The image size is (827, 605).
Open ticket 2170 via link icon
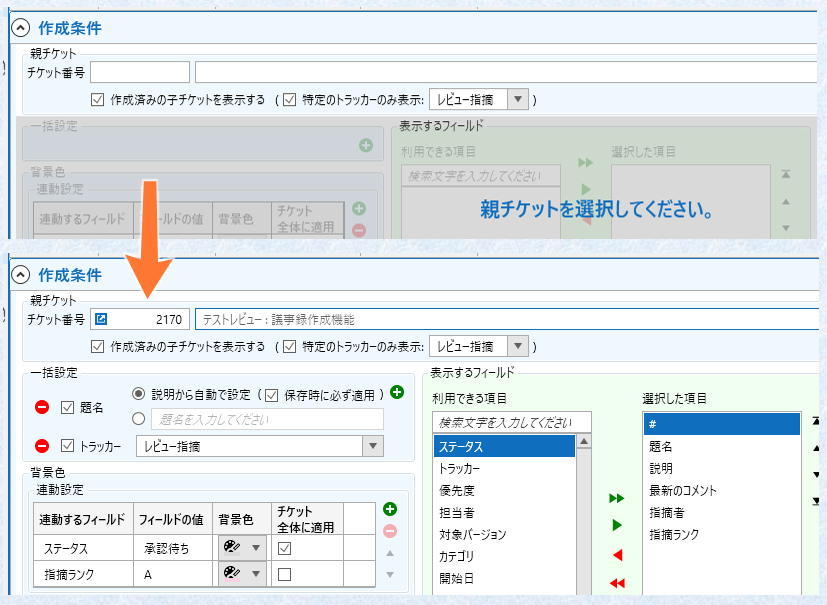tap(101, 319)
